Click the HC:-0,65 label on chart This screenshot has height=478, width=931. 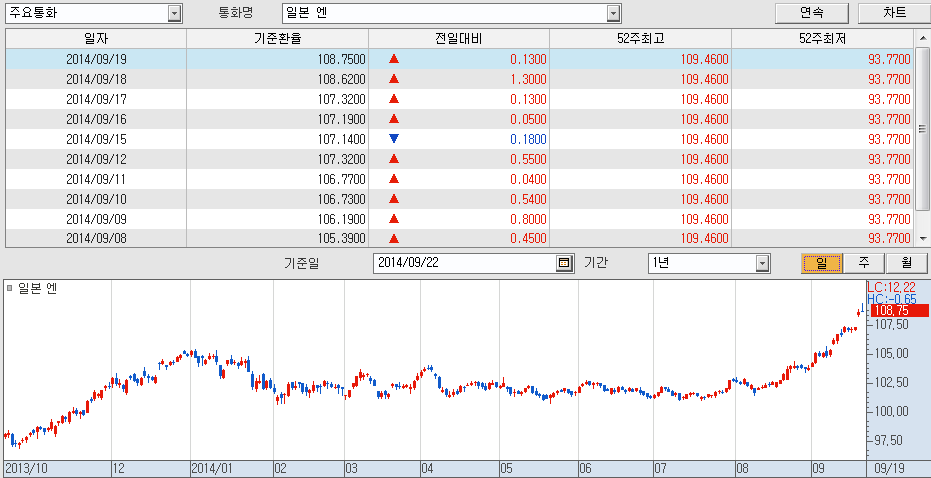pyautogui.click(x=892, y=298)
